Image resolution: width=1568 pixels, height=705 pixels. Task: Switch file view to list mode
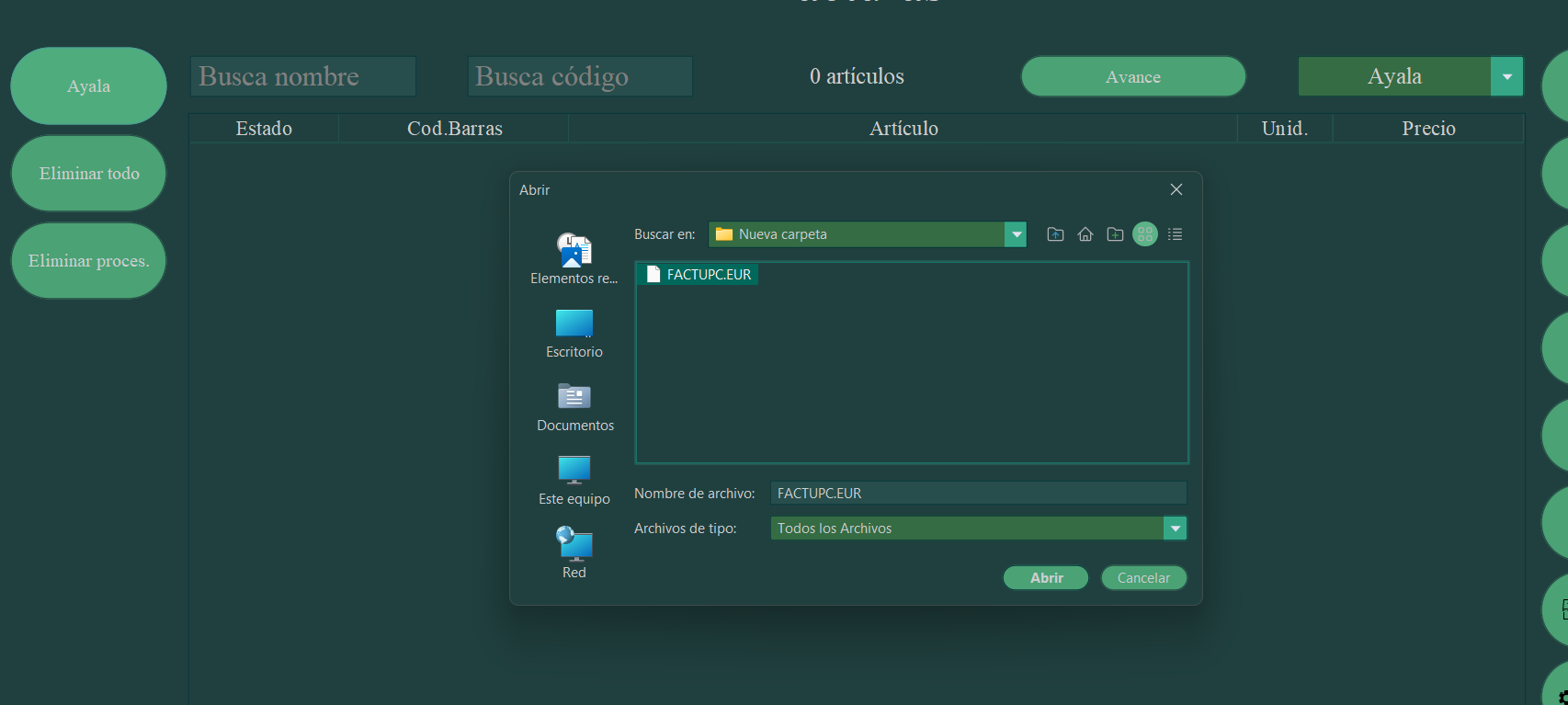point(1175,234)
